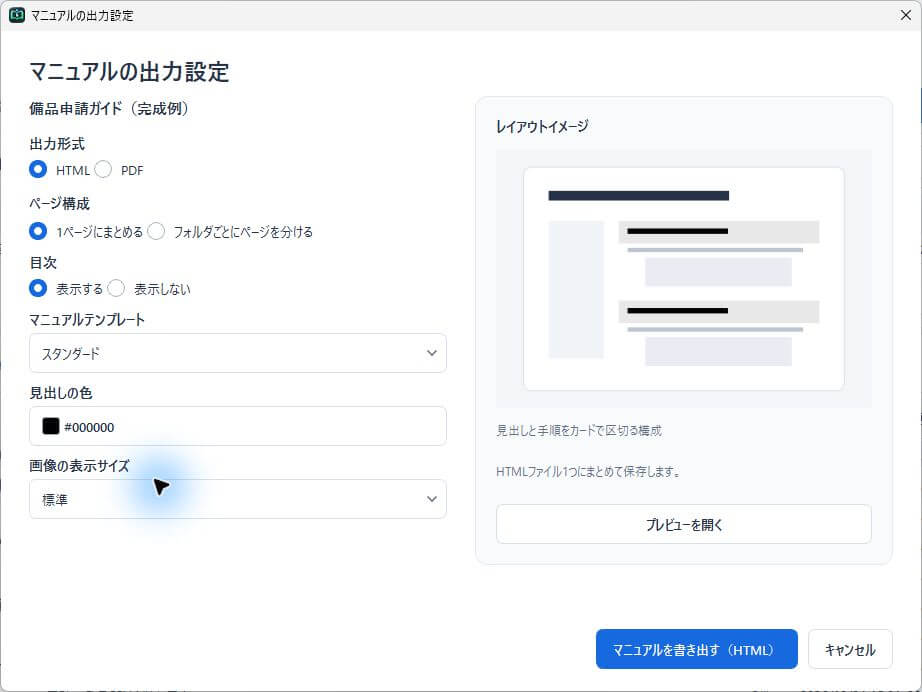Click the 目次 section label
Viewport: 922px width, 692px height.
(43, 262)
